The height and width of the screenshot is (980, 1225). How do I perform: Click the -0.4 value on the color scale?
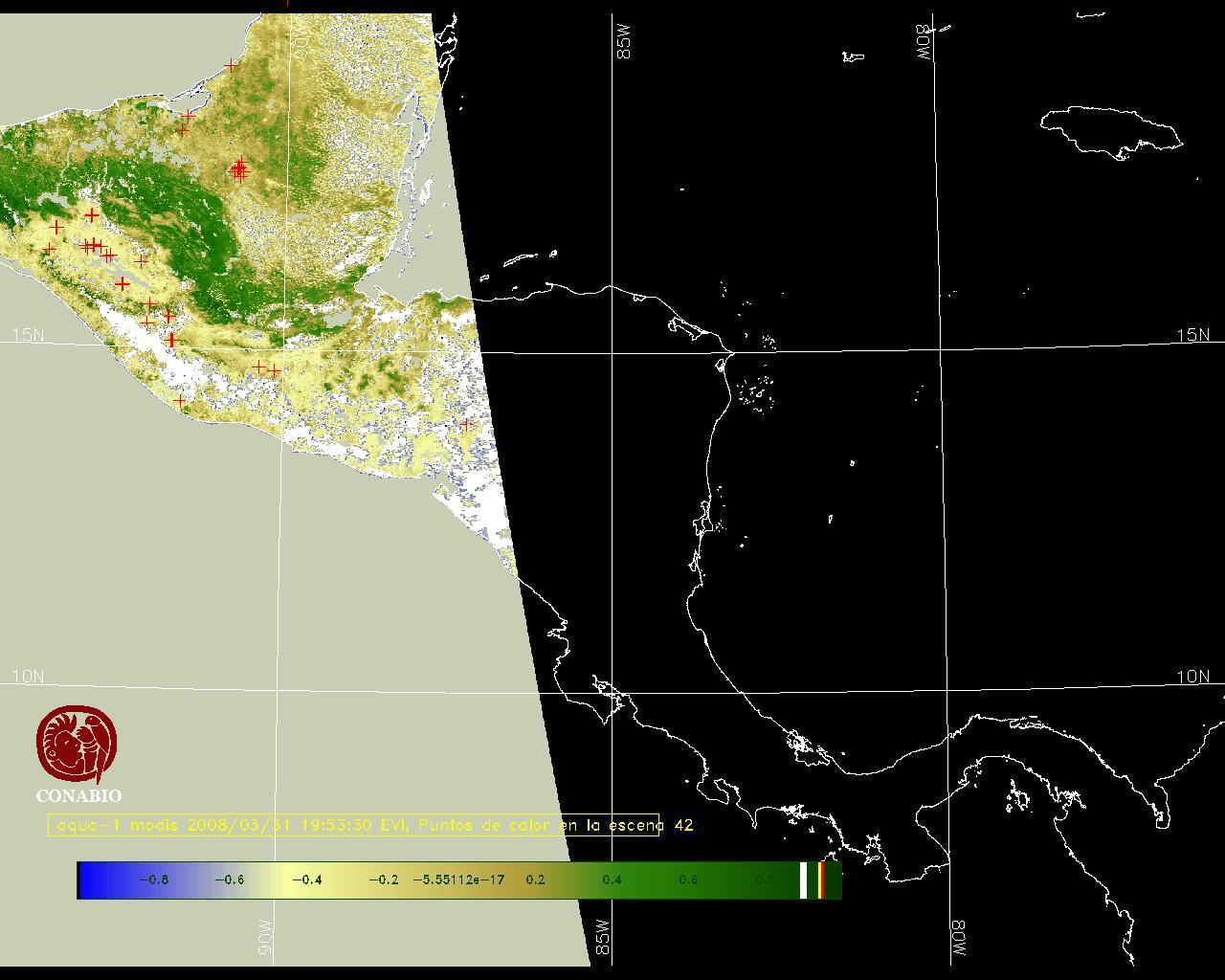[x=306, y=880]
